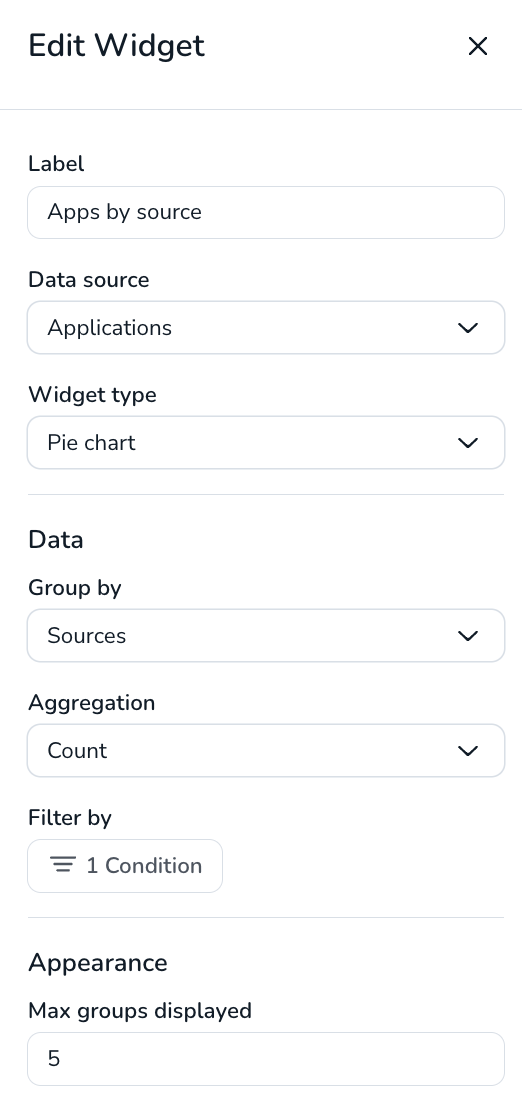This screenshot has width=522, height=1118.
Task: Open the Pie chart widget type dropdown
Action: click(x=266, y=443)
